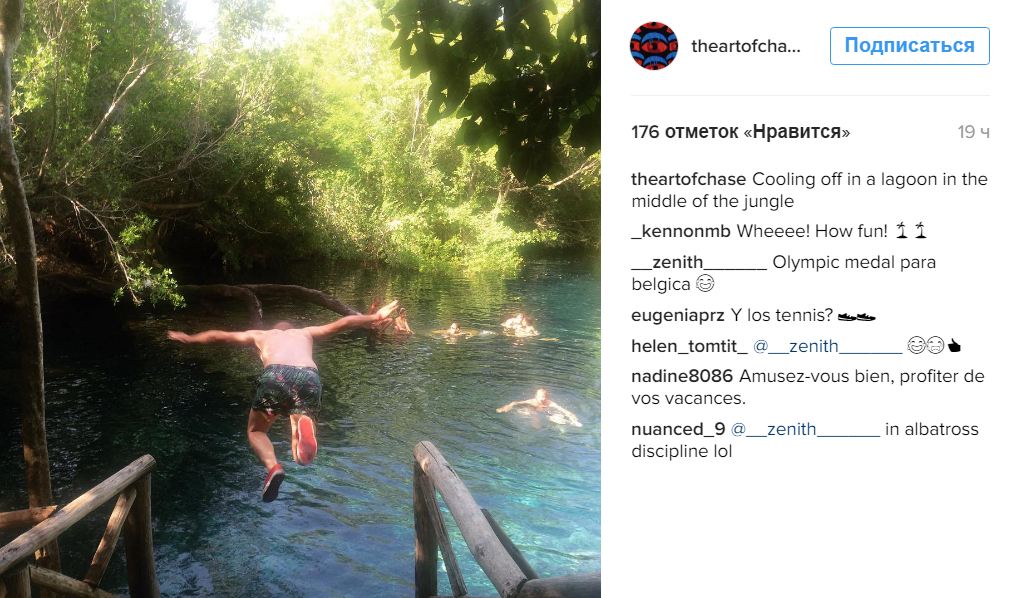
Task: Open nuanced_9 commenter profile
Action: (x=678, y=429)
